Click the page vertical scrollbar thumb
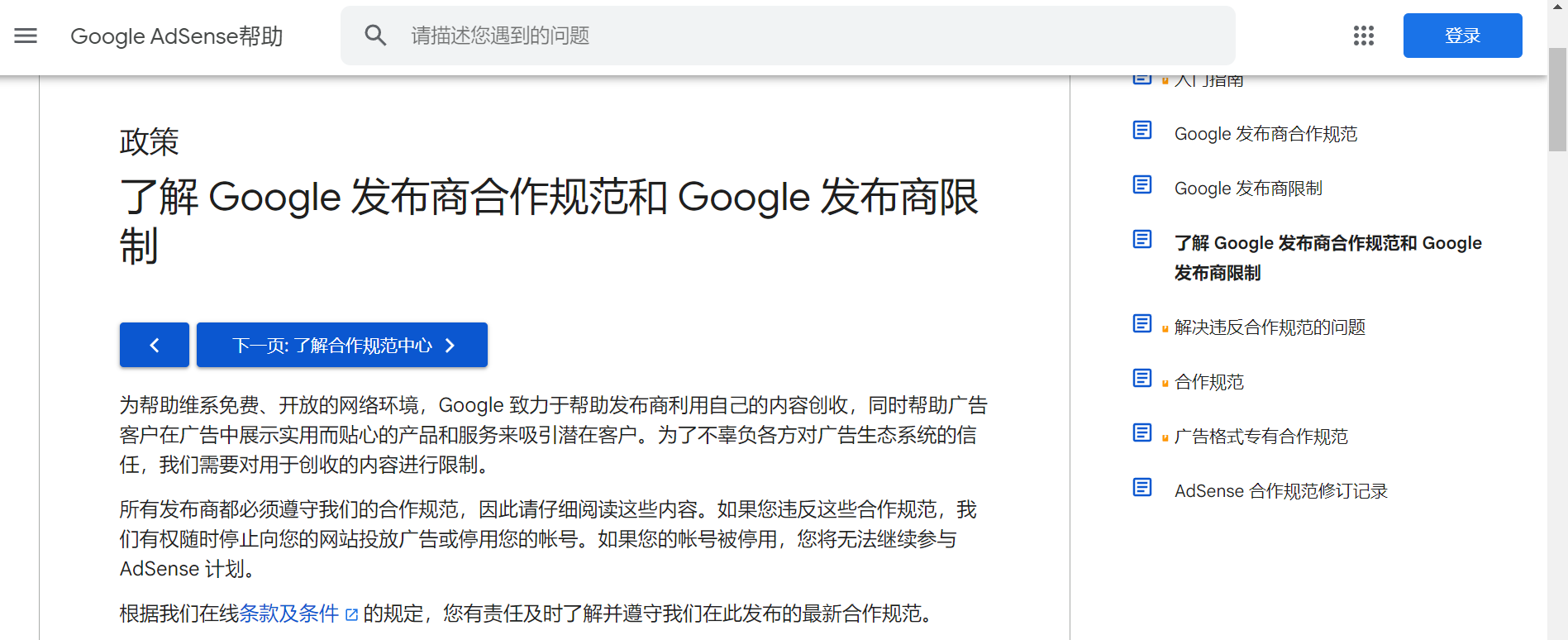 (1557, 99)
